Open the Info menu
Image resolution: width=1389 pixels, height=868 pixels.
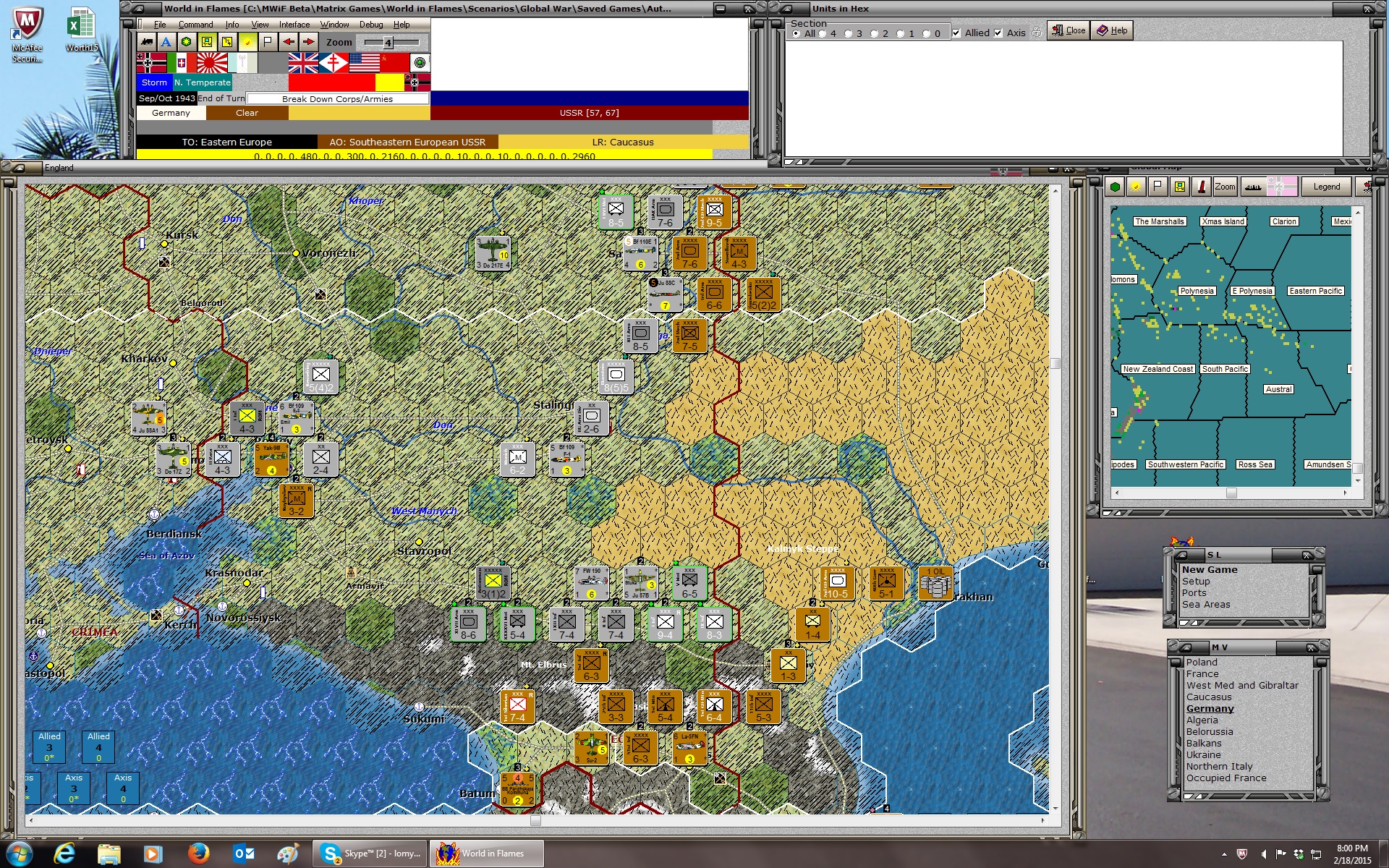231,25
